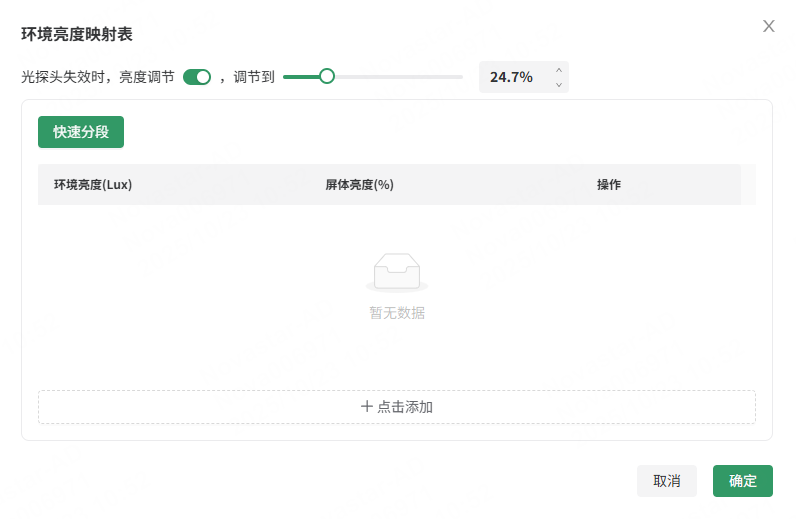Screen dimensions: 796x519
Task: Click the 暂无数据 empty state text
Action: (397, 313)
